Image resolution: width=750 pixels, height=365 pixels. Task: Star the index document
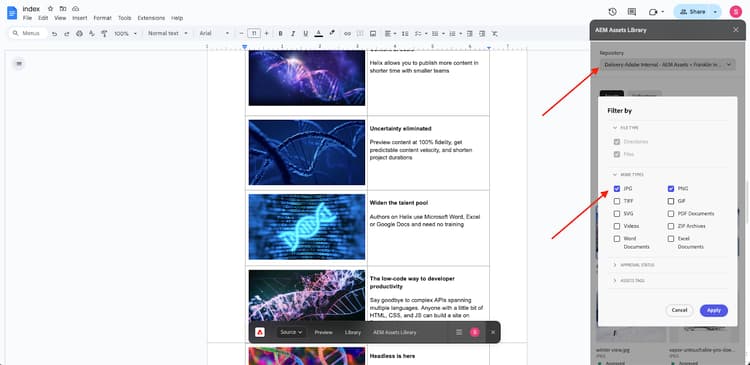click(x=50, y=9)
